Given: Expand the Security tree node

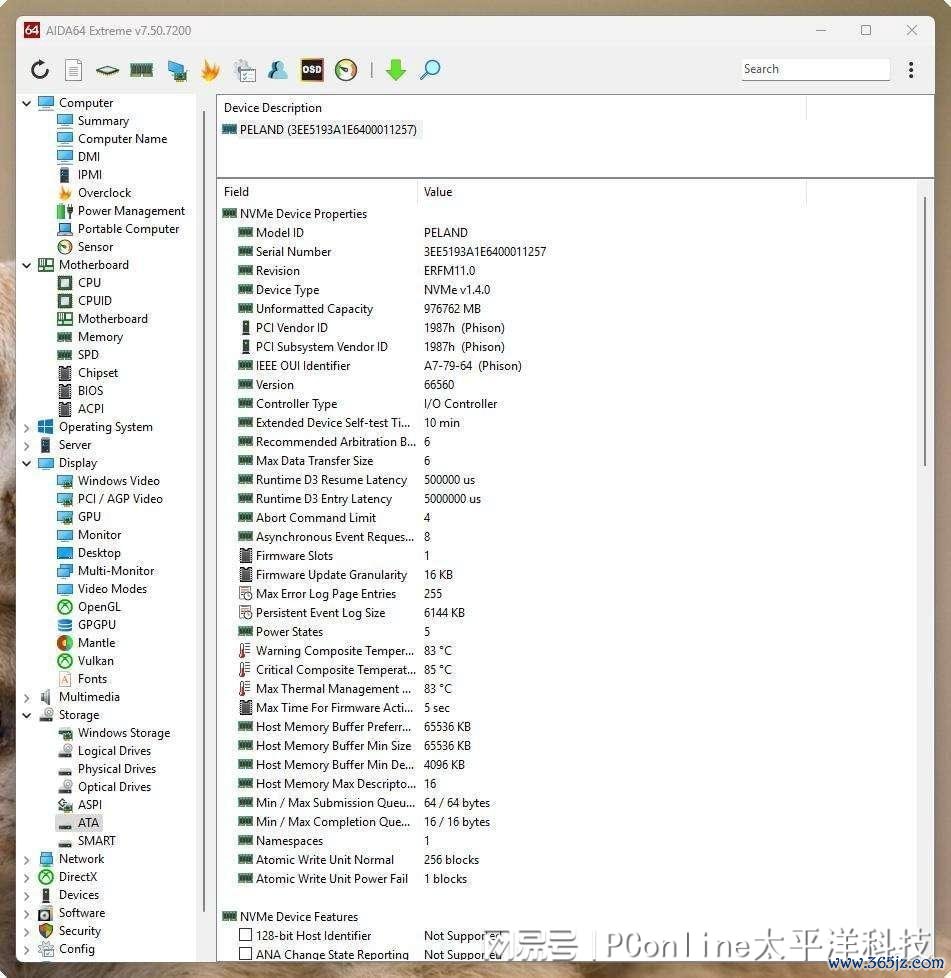Looking at the screenshot, I should tap(26, 932).
